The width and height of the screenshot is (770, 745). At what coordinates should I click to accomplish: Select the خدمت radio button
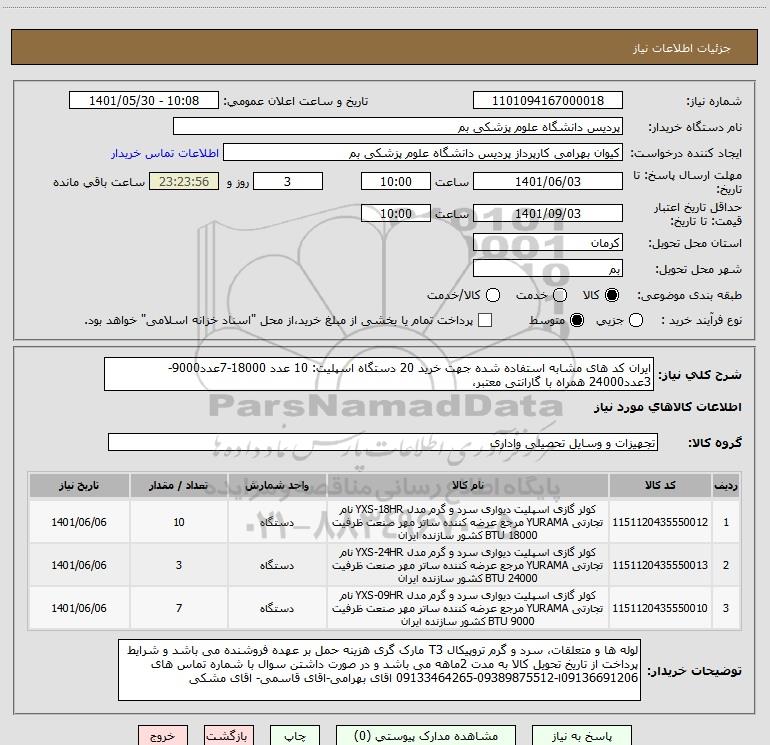coord(560,295)
